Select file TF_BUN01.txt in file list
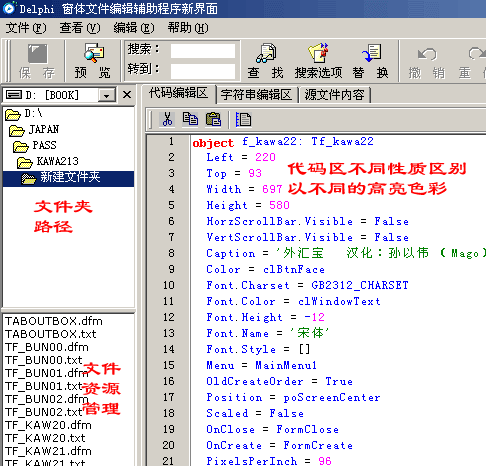The height and width of the screenshot is (466, 486). [x=43, y=386]
